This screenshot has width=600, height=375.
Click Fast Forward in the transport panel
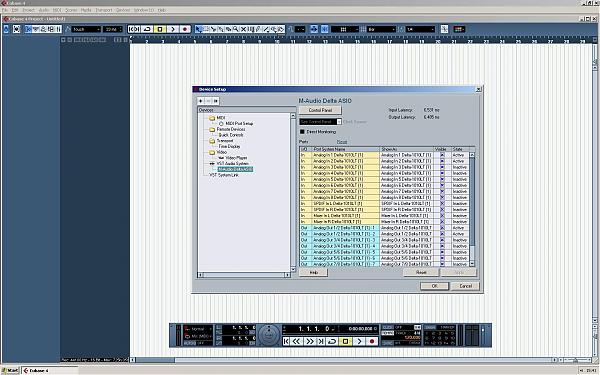point(310,341)
